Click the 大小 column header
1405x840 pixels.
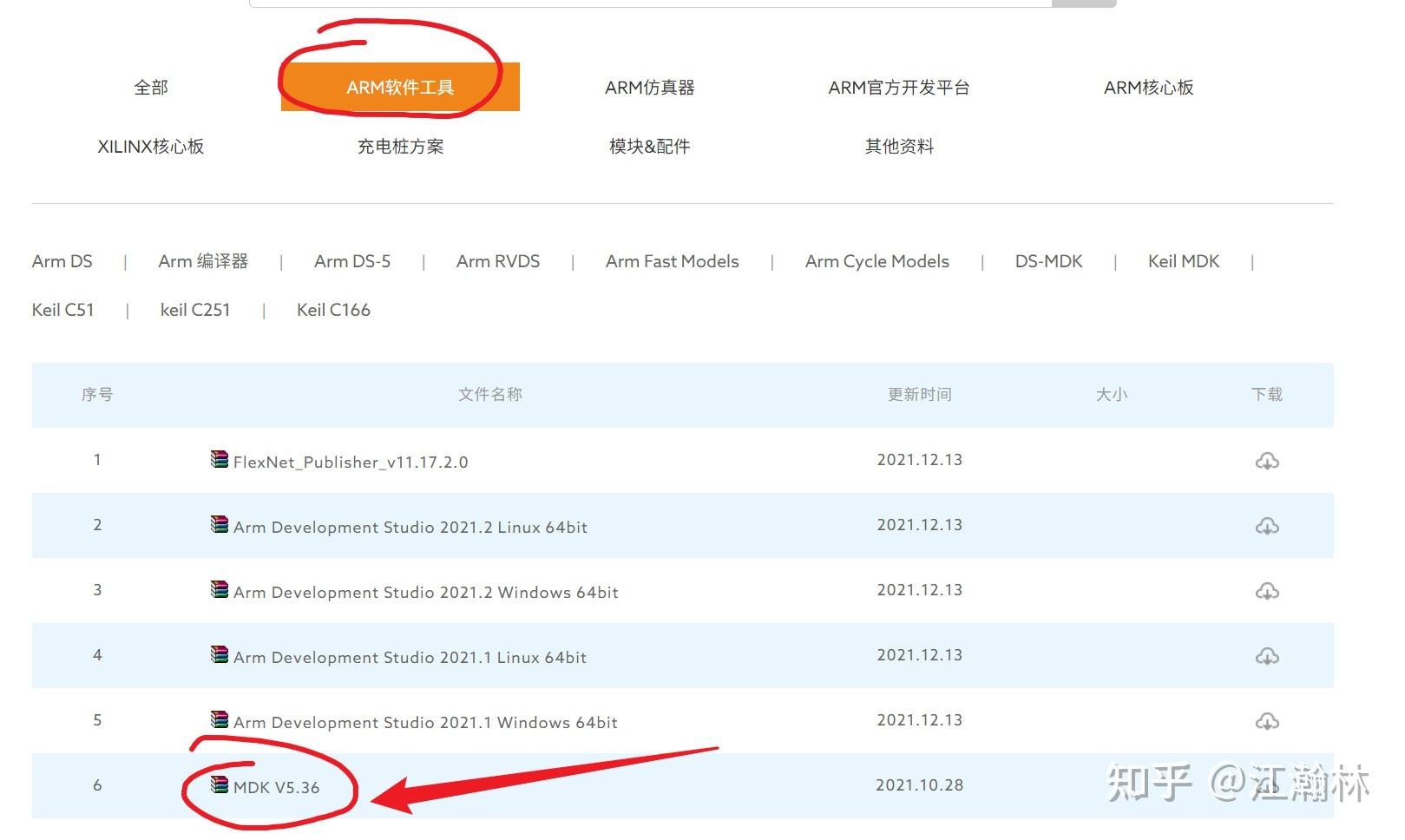point(1112,394)
